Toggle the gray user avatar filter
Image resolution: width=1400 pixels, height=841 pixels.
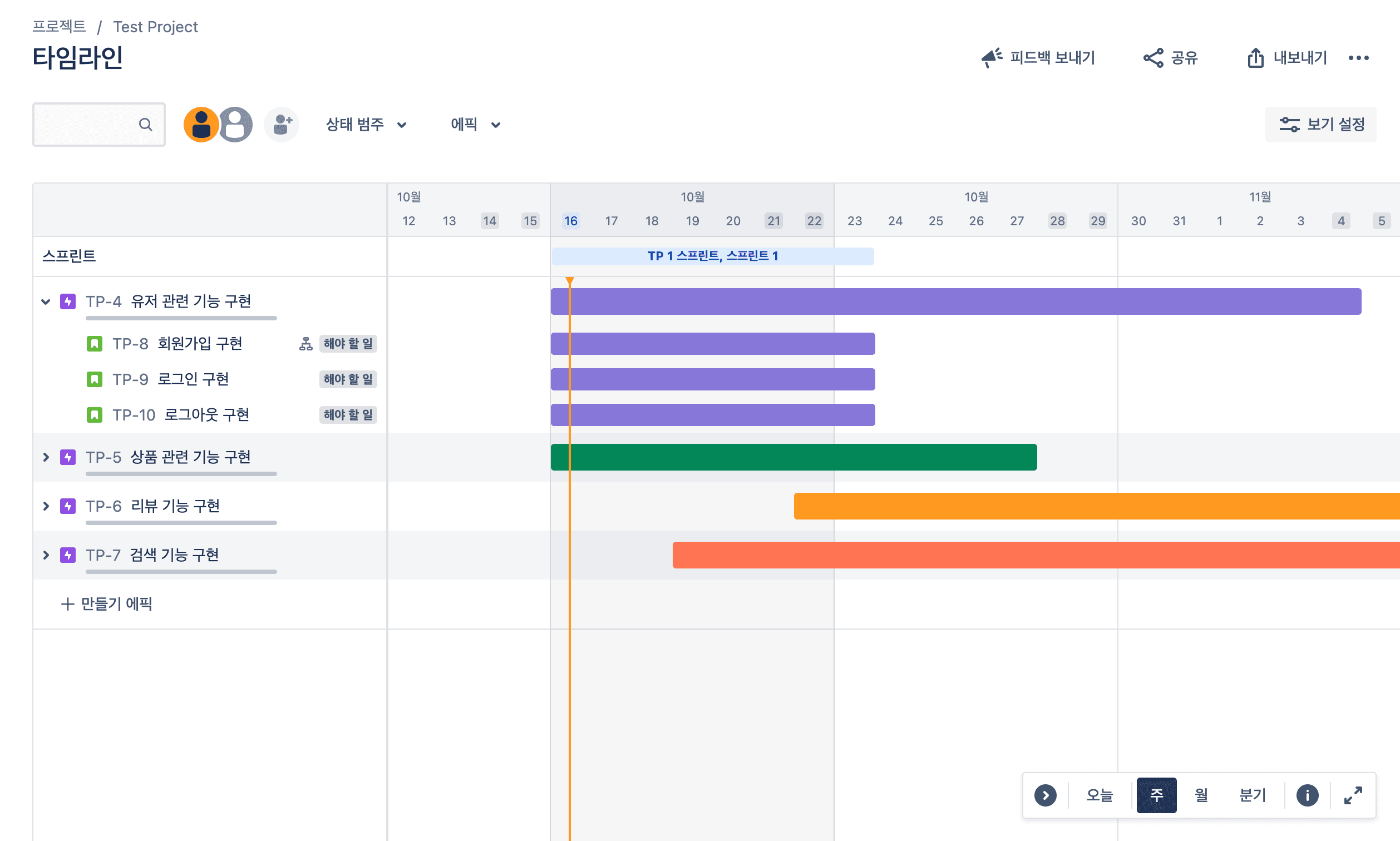[237, 124]
